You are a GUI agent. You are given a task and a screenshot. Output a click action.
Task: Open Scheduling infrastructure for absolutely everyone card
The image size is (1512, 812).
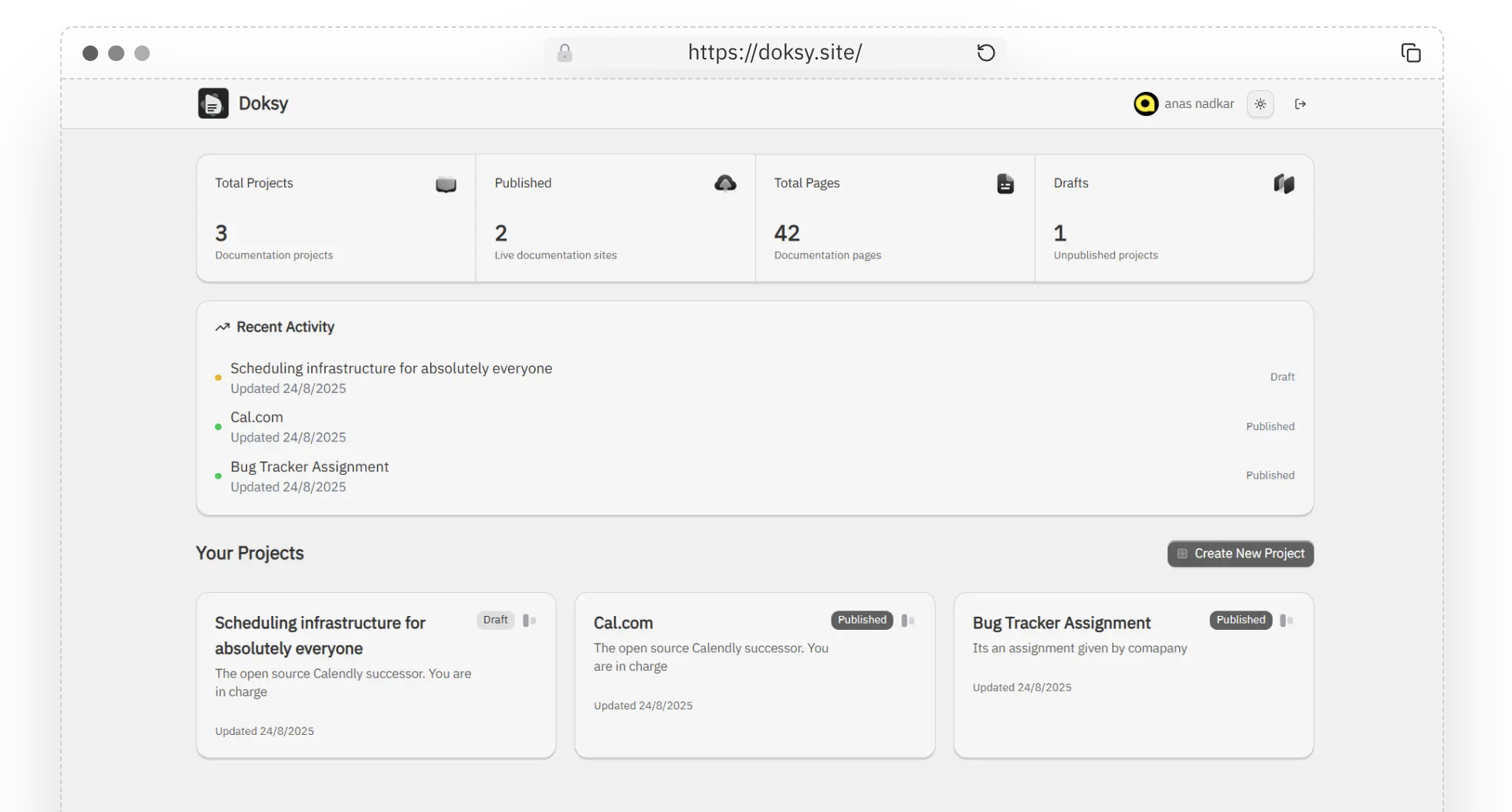tap(376, 675)
